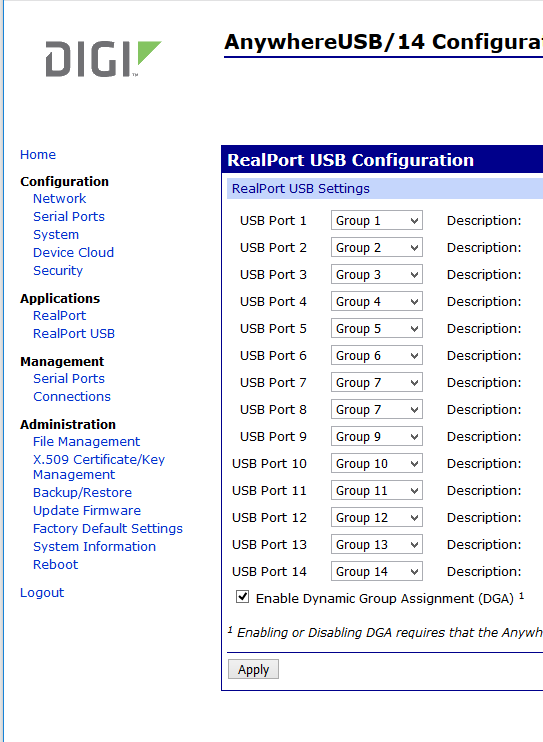Click the USB Port 14 label

[x=269, y=572]
